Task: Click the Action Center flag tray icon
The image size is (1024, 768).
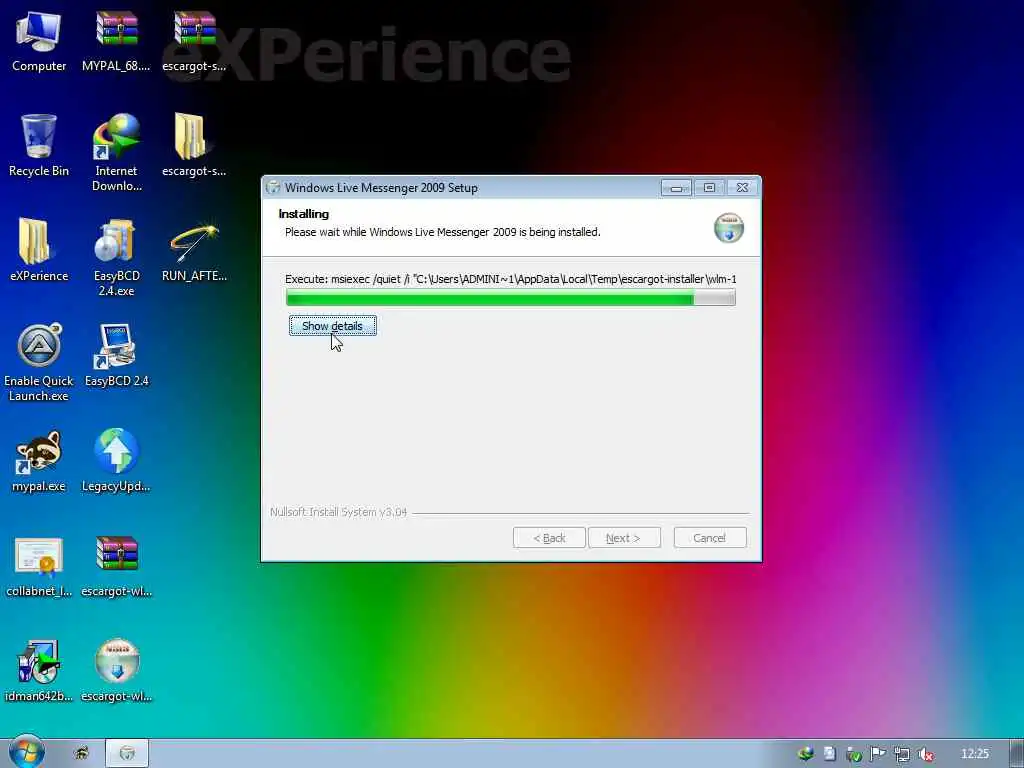Action: click(x=877, y=754)
